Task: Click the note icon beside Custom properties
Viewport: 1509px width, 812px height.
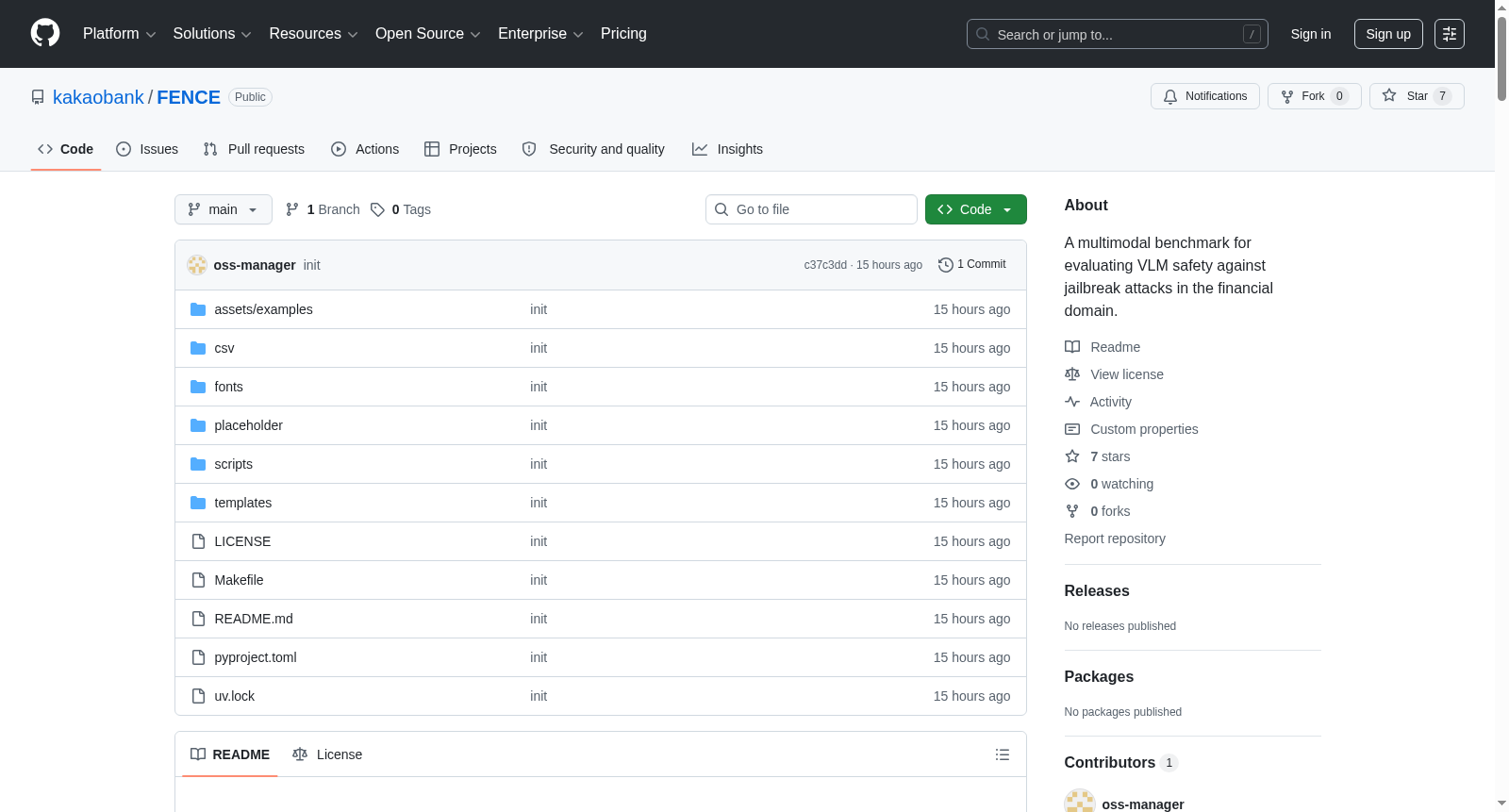Action: point(1072,429)
